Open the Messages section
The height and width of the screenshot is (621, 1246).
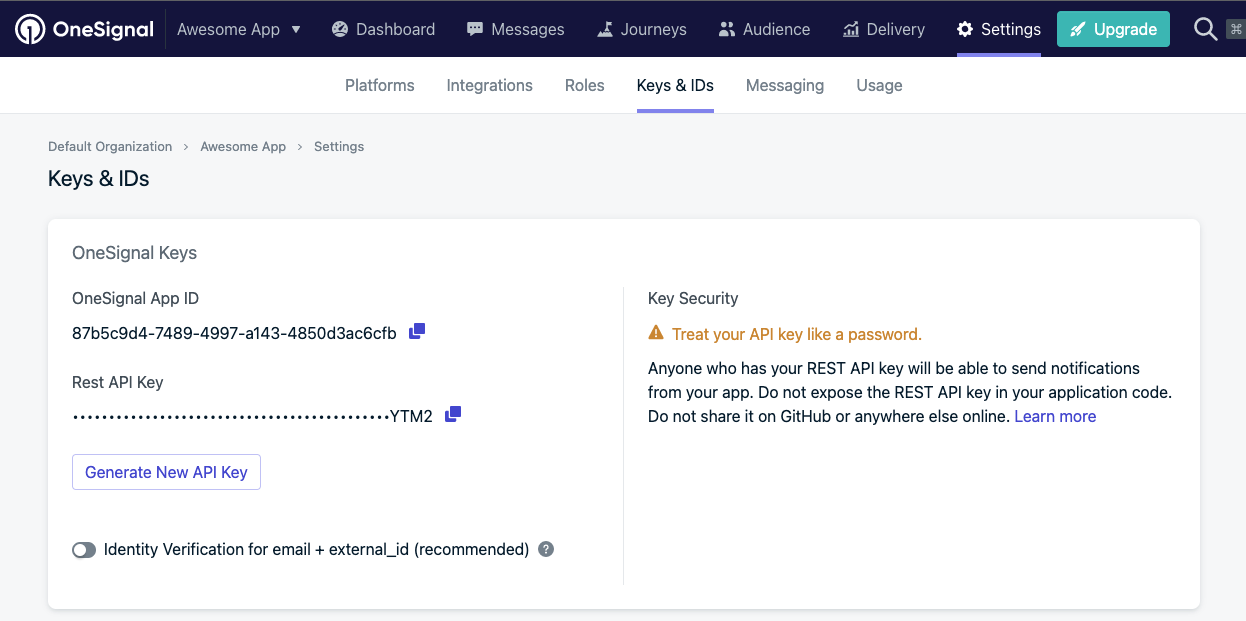[x=515, y=29]
